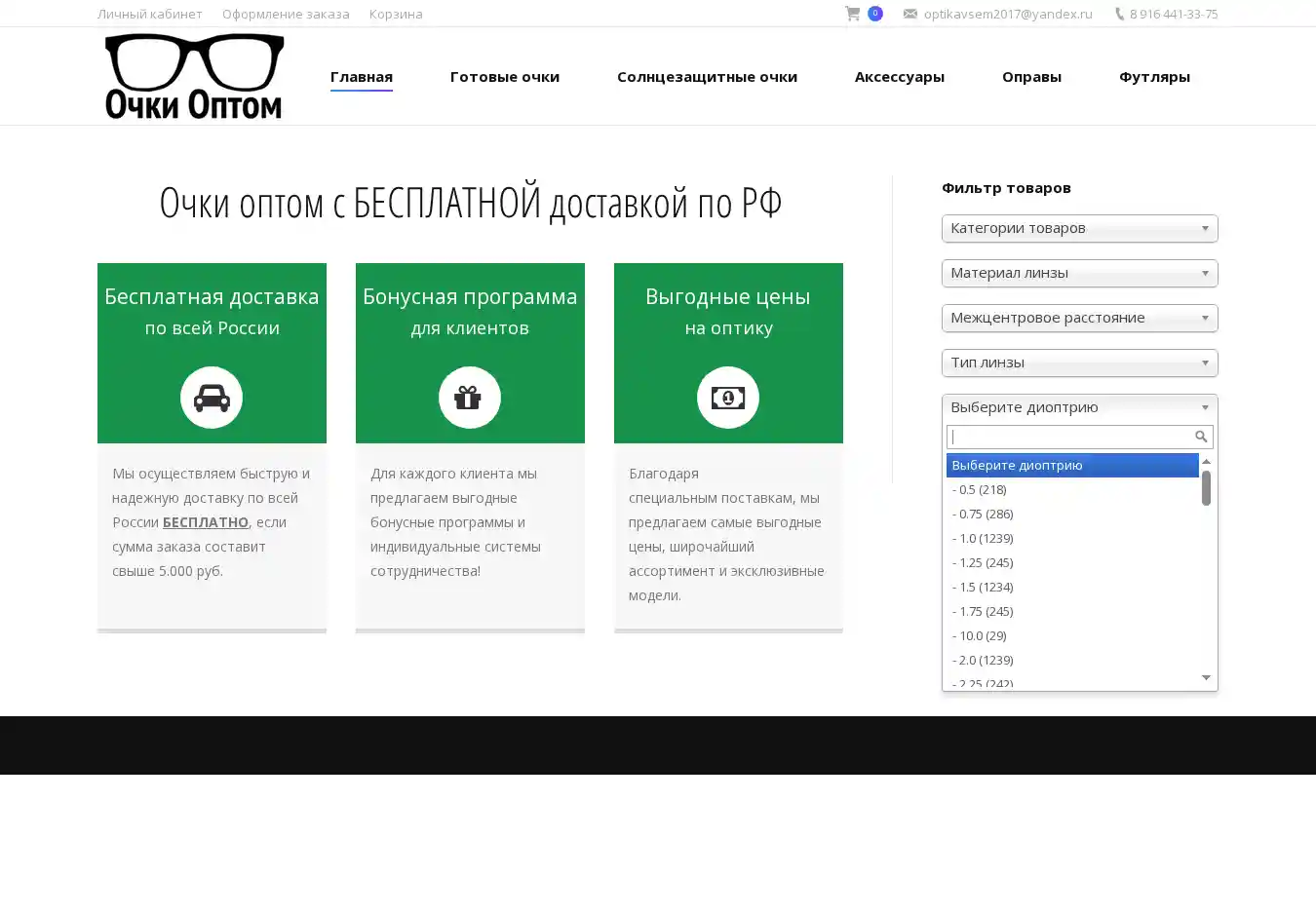Click the magnifier icon in diopter search
Image resolution: width=1316 pixels, height=916 pixels.
click(x=1201, y=437)
